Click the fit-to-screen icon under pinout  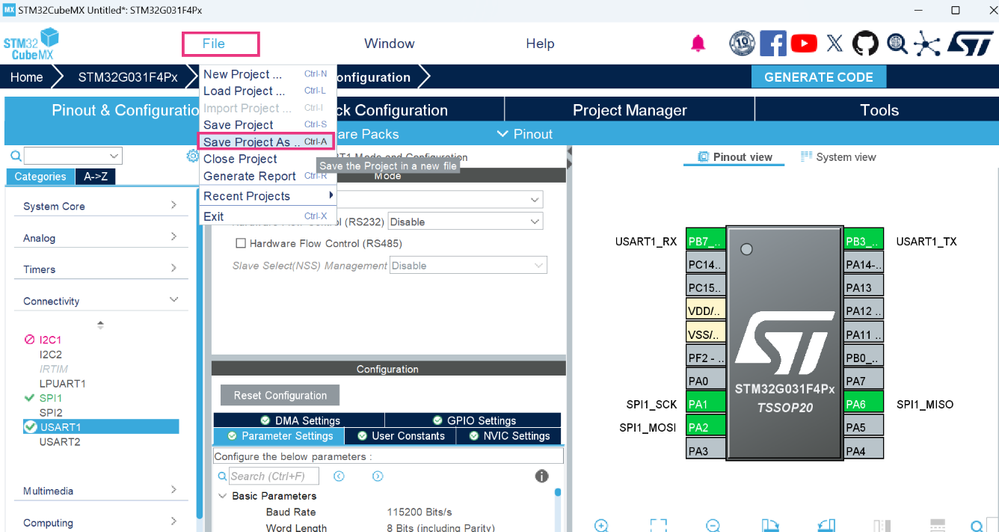point(658,526)
